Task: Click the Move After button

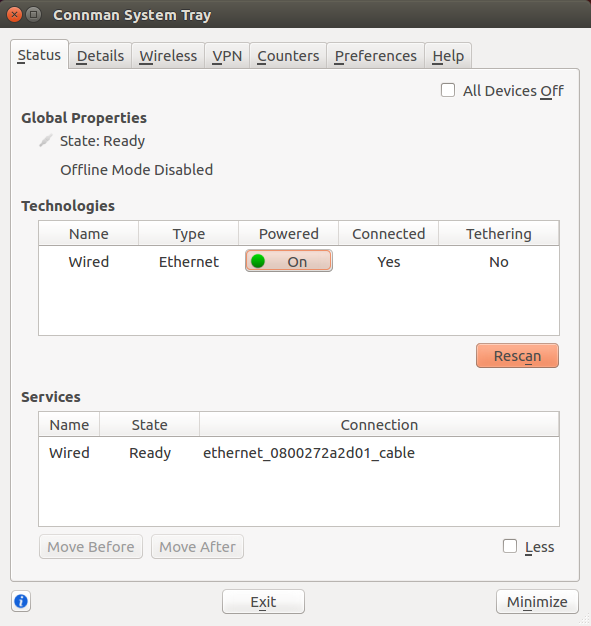Action: click(197, 547)
